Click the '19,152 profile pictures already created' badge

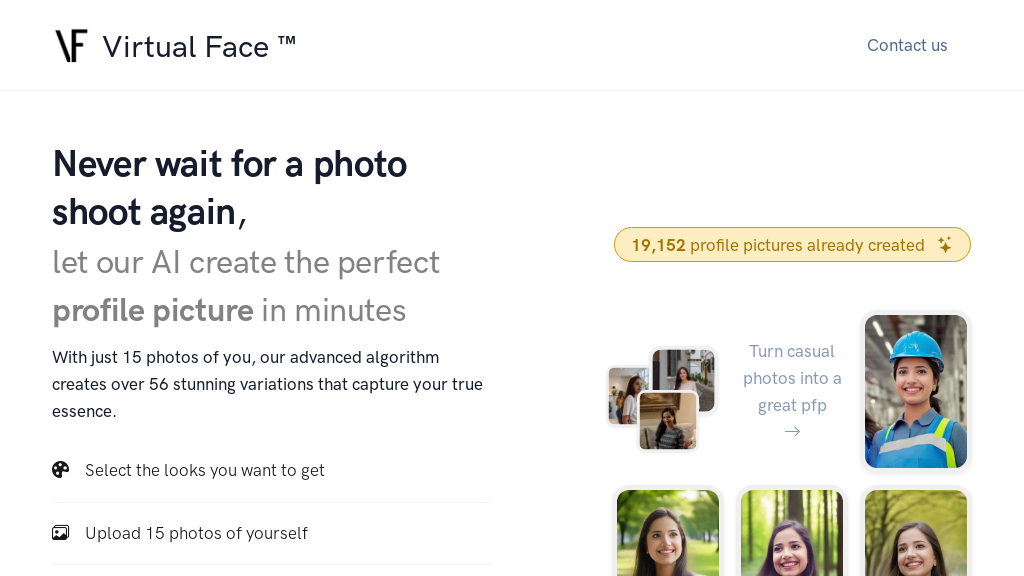pos(792,244)
